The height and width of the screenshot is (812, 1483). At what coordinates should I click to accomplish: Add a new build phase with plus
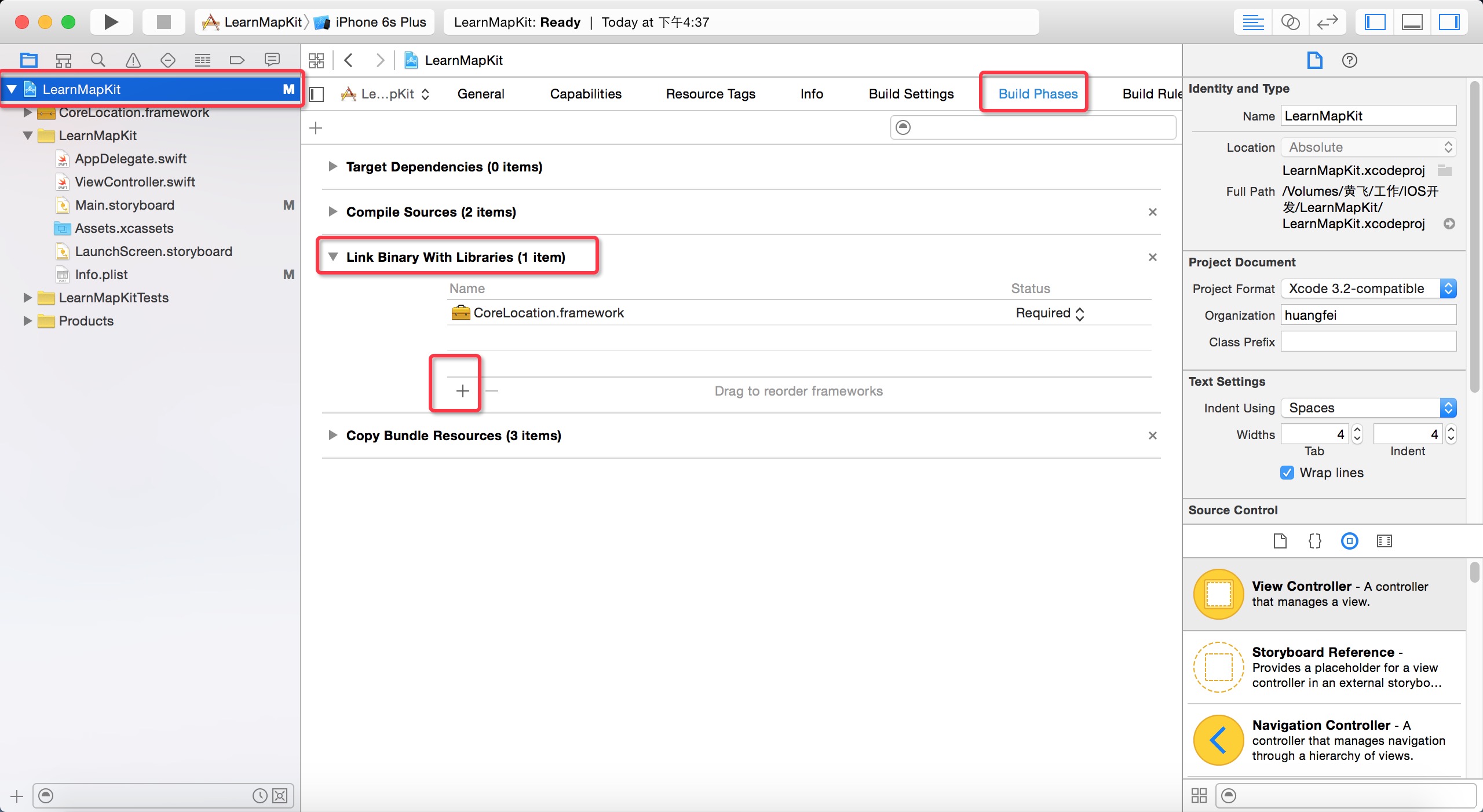pos(316,128)
